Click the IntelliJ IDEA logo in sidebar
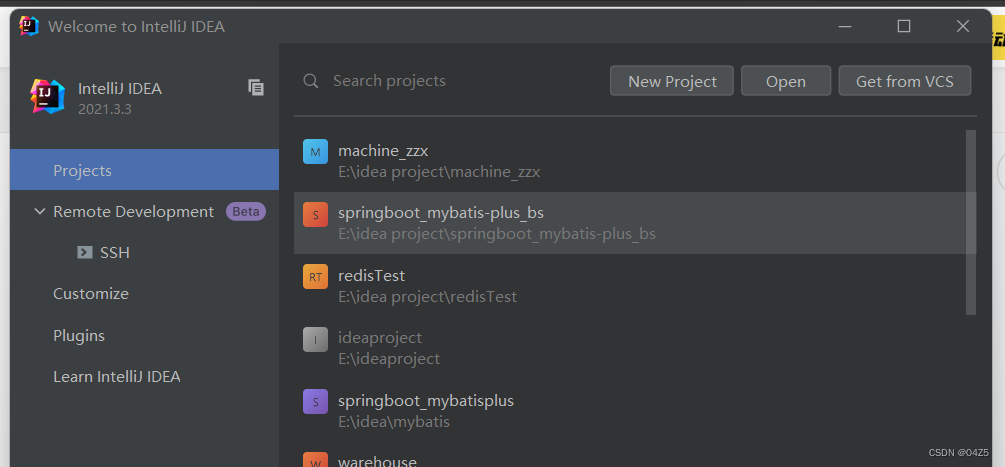This screenshot has height=467, width=1005. [x=47, y=96]
